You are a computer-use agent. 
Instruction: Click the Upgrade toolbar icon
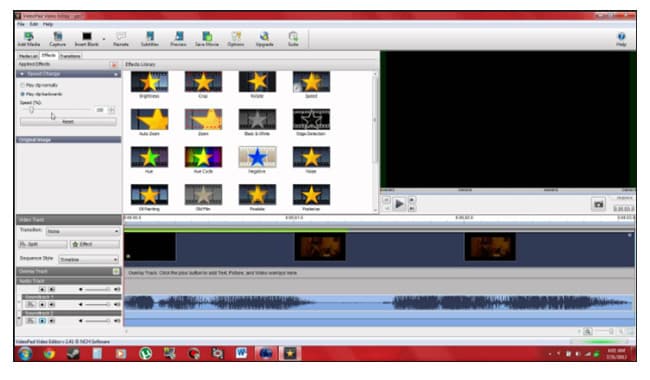pos(264,39)
